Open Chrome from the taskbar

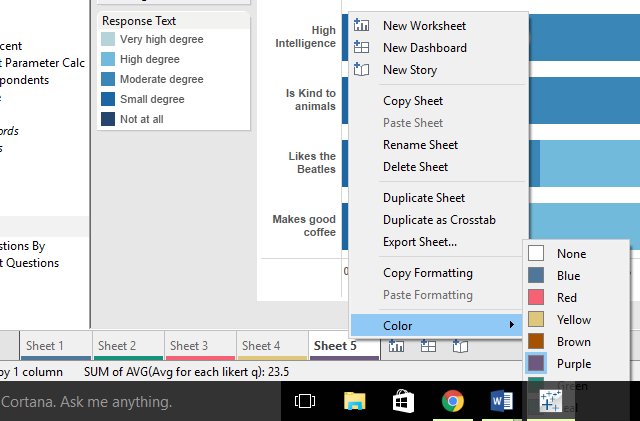(x=452, y=401)
